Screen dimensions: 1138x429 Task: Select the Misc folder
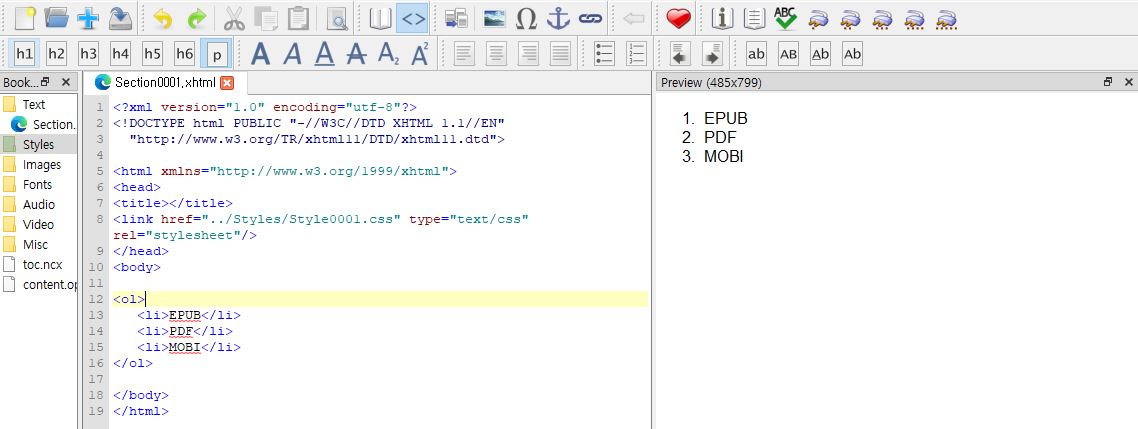[35, 245]
